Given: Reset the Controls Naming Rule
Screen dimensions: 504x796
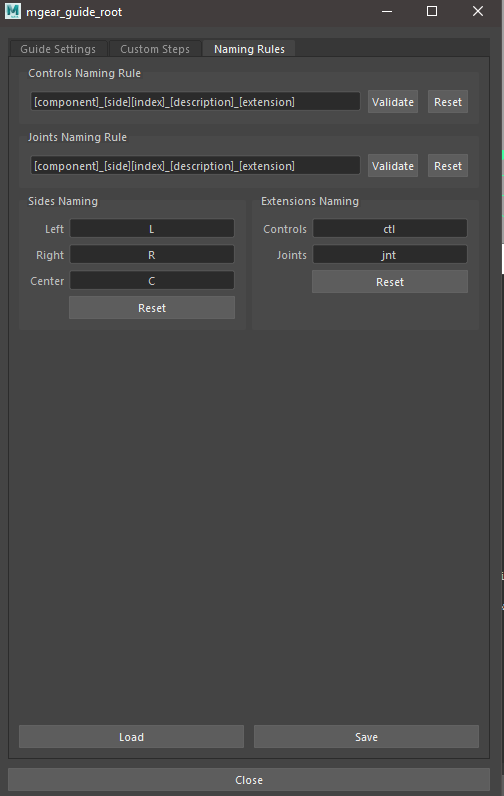Looking at the screenshot, I should [x=448, y=102].
